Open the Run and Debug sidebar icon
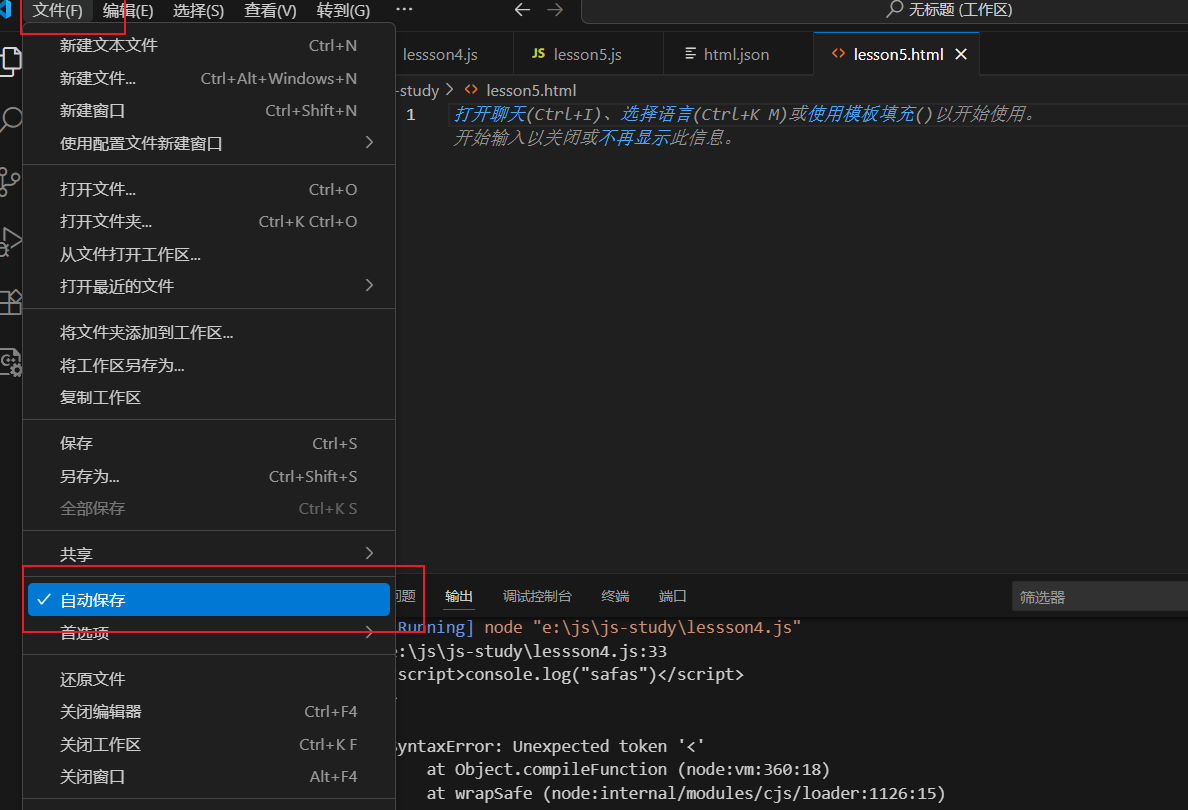Screen dimensions: 1188x810 (x=10, y=242)
